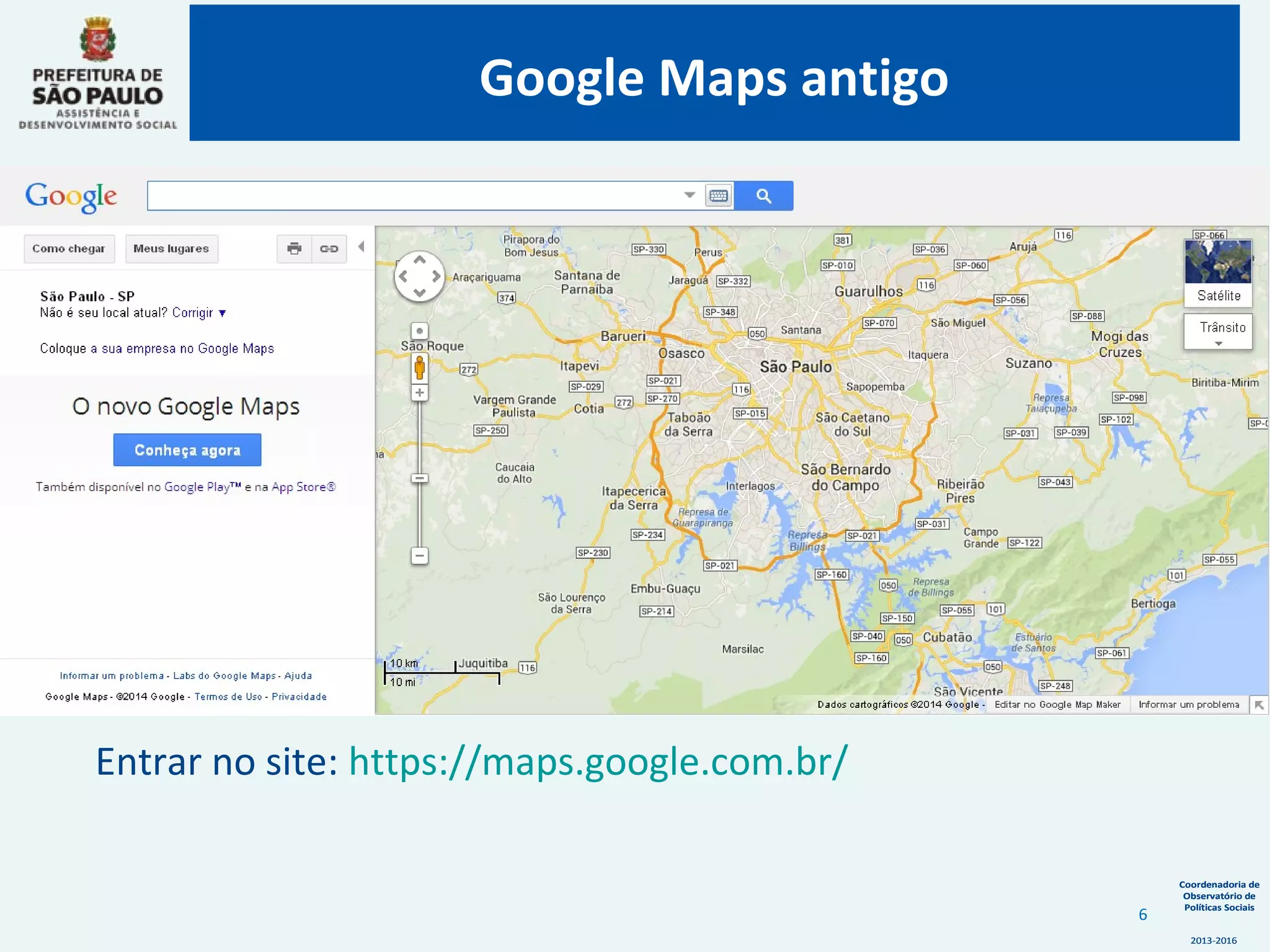The width and height of the screenshot is (1270, 952).
Task: Click the Conheça agora button
Action: pyautogui.click(x=187, y=450)
